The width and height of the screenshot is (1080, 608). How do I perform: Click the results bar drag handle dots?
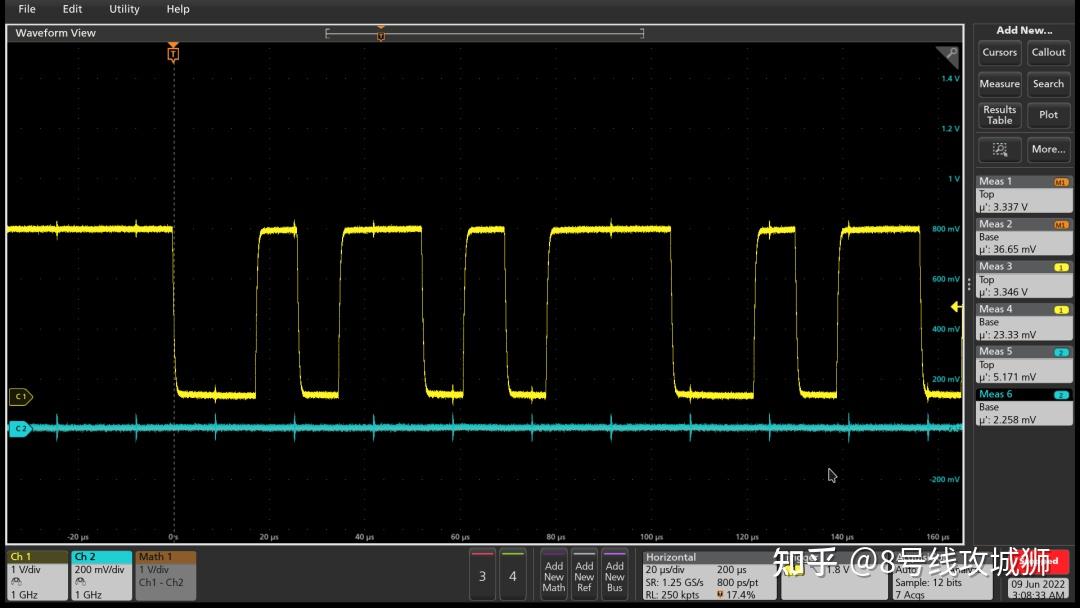(x=969, y=284)
